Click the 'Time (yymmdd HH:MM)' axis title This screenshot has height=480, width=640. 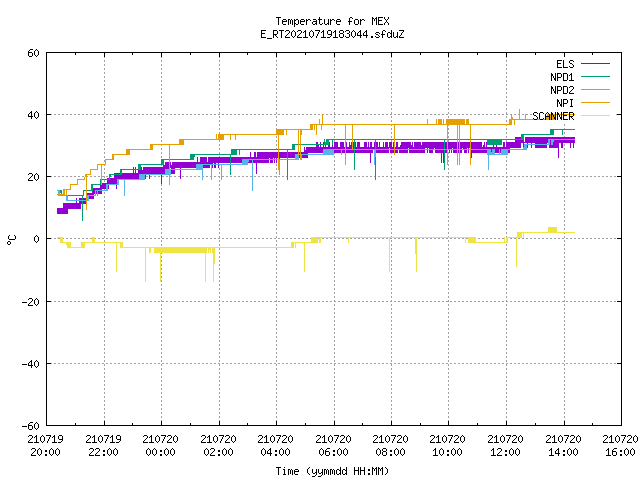[332, 471]
